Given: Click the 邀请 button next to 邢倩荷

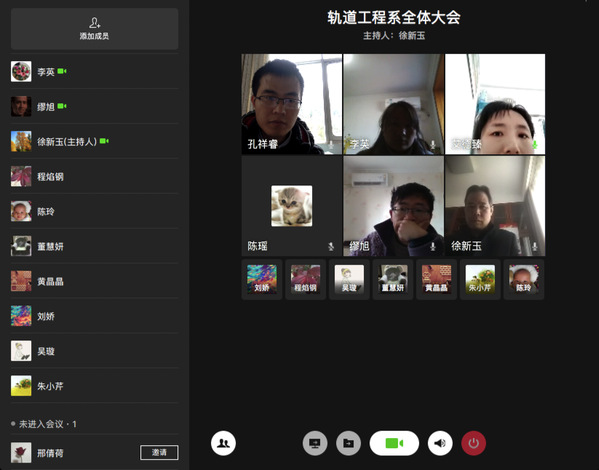Looking at the screenshot, I should click(159, 452).
